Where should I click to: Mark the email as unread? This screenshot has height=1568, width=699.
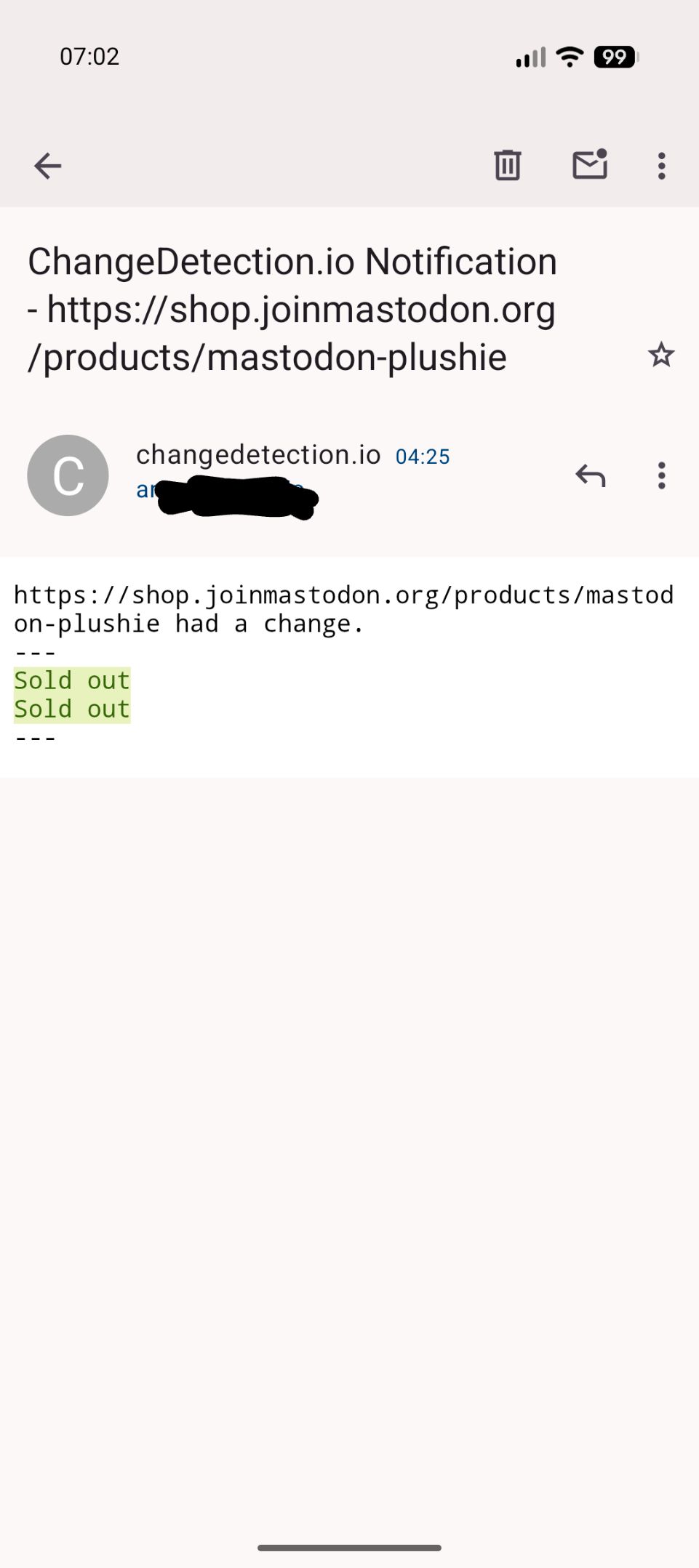coord(589,164)
